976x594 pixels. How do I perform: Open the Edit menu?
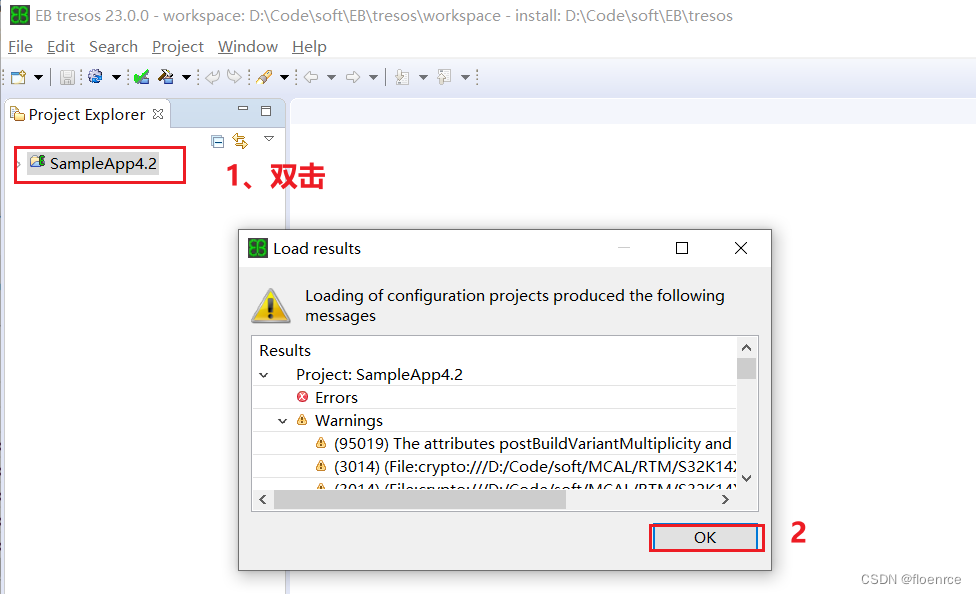(60, 47)
